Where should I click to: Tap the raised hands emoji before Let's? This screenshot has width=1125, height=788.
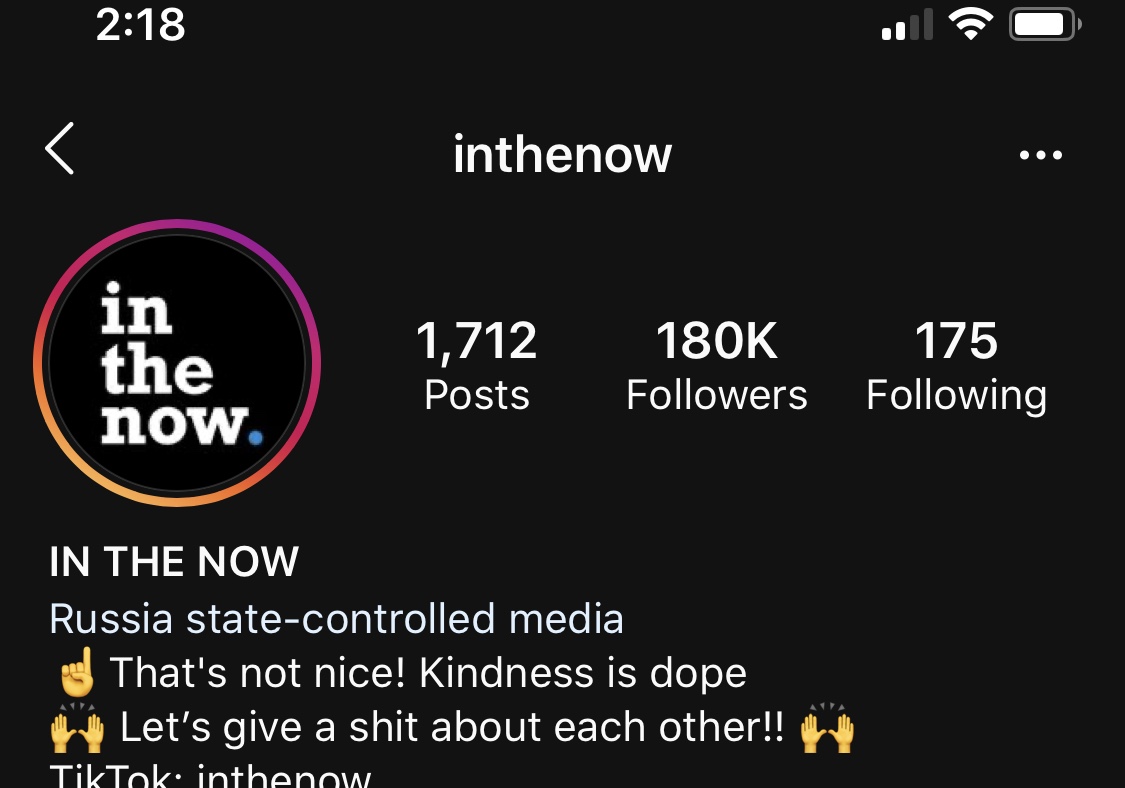coord(77,727)
